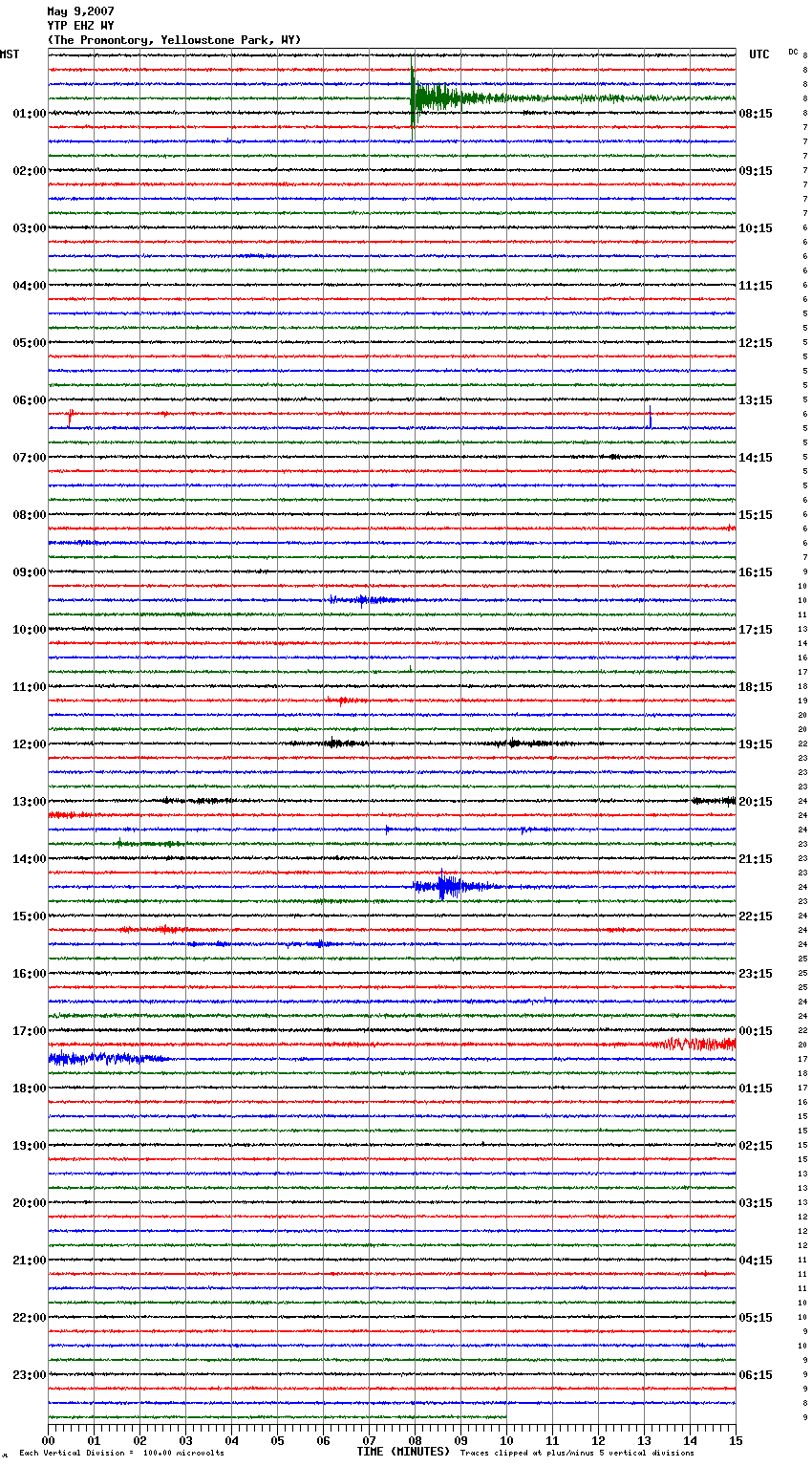This screenshot has width=812, height=1466.
Task: Click the end of final green trace at minute 10
Action: tap(505, 1417)
